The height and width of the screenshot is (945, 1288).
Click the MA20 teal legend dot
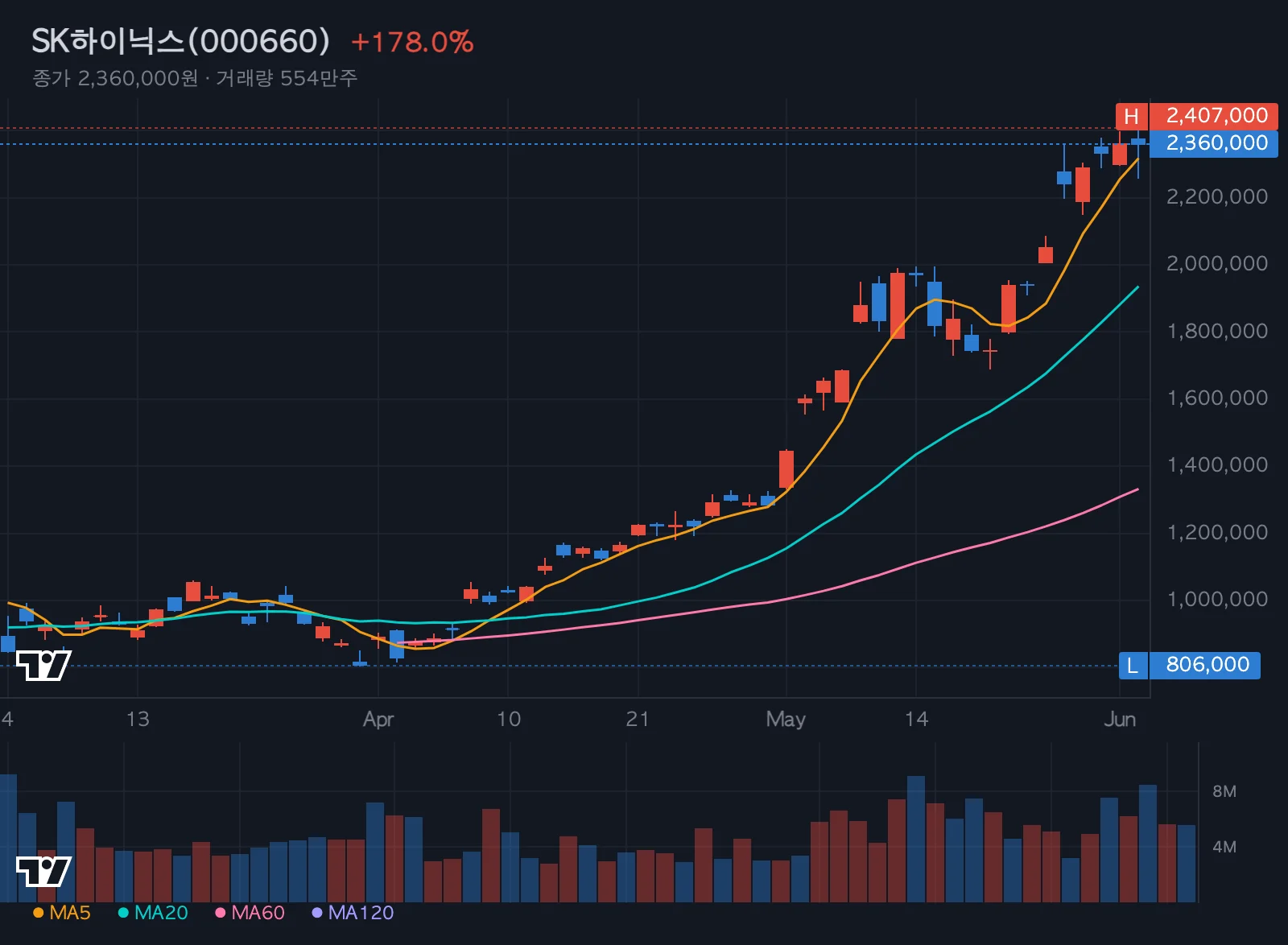[x=123, y=913]
